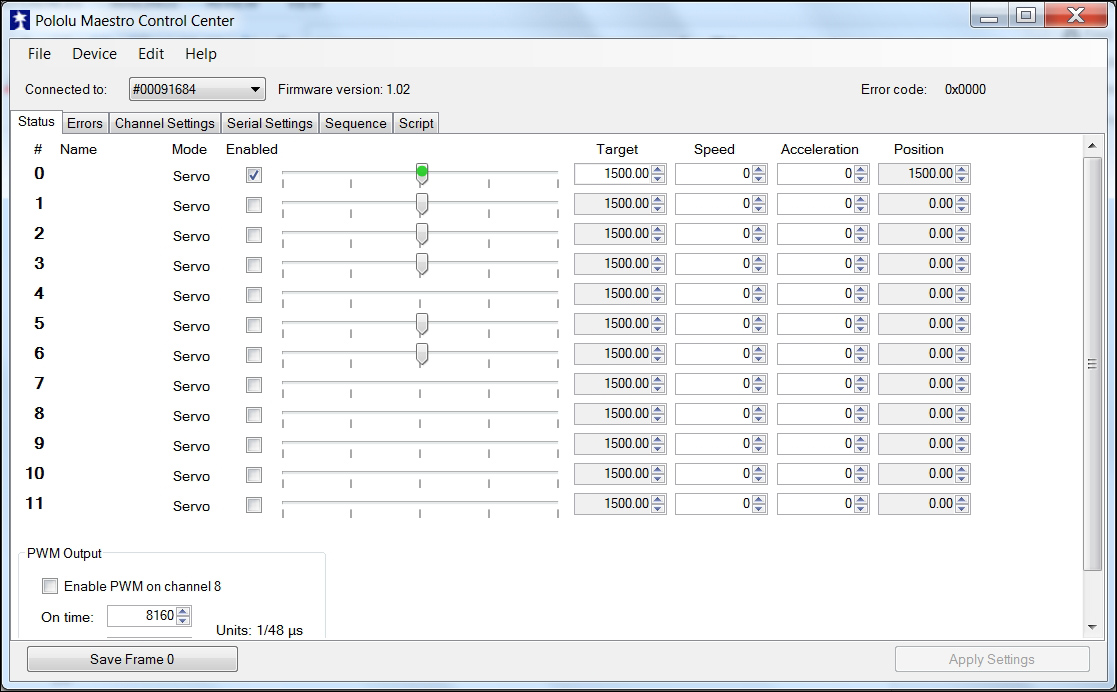Click the channel 3 slider handle

pyautogui.click(x=422, y=264)
